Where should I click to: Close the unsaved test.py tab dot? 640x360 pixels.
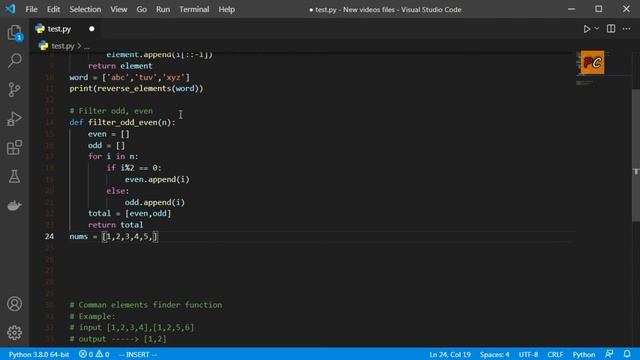(91, 29)
